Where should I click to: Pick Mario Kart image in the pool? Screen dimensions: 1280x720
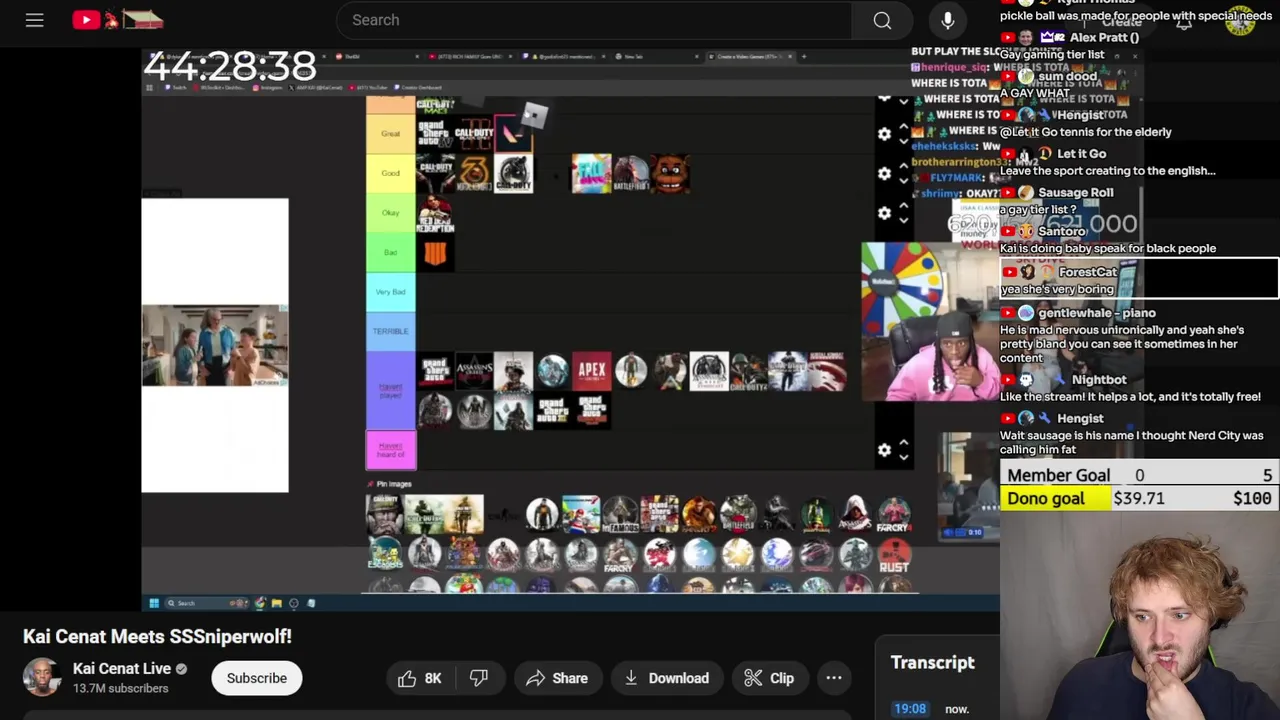[580, 514]
